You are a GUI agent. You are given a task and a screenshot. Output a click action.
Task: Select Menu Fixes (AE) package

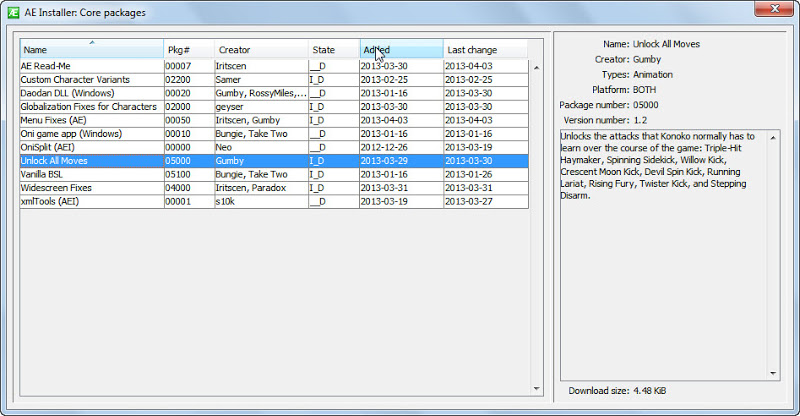tap(274, 120)
